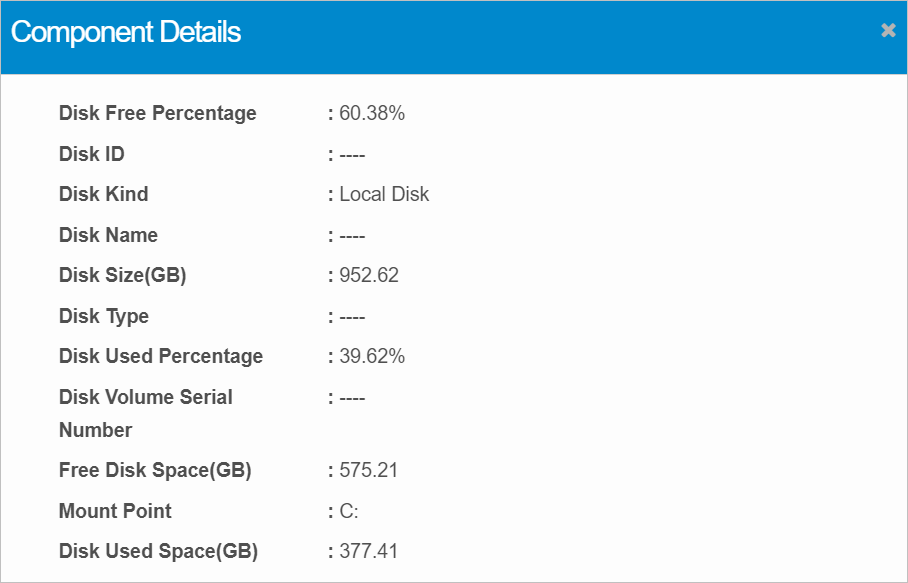Click the Disk Type label
This screenshot has width=908, height=583.
point(104,316)
